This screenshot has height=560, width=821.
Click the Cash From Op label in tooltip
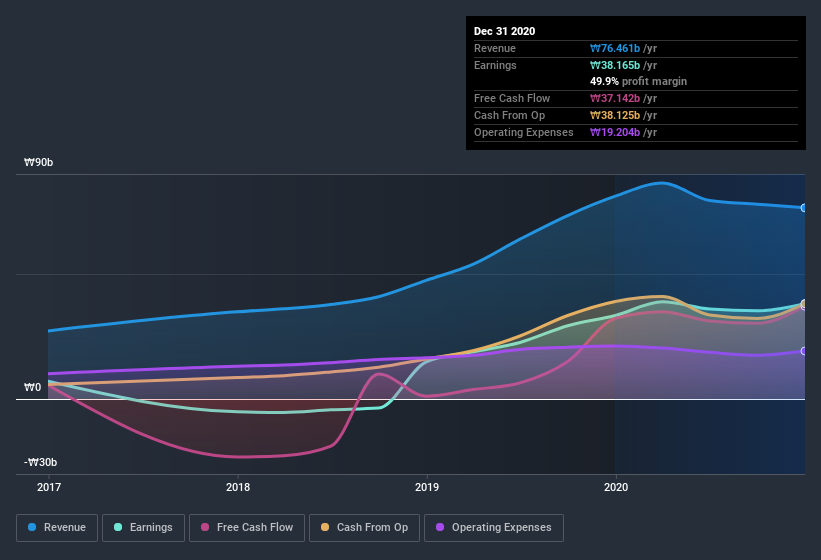tap(509, 115)
